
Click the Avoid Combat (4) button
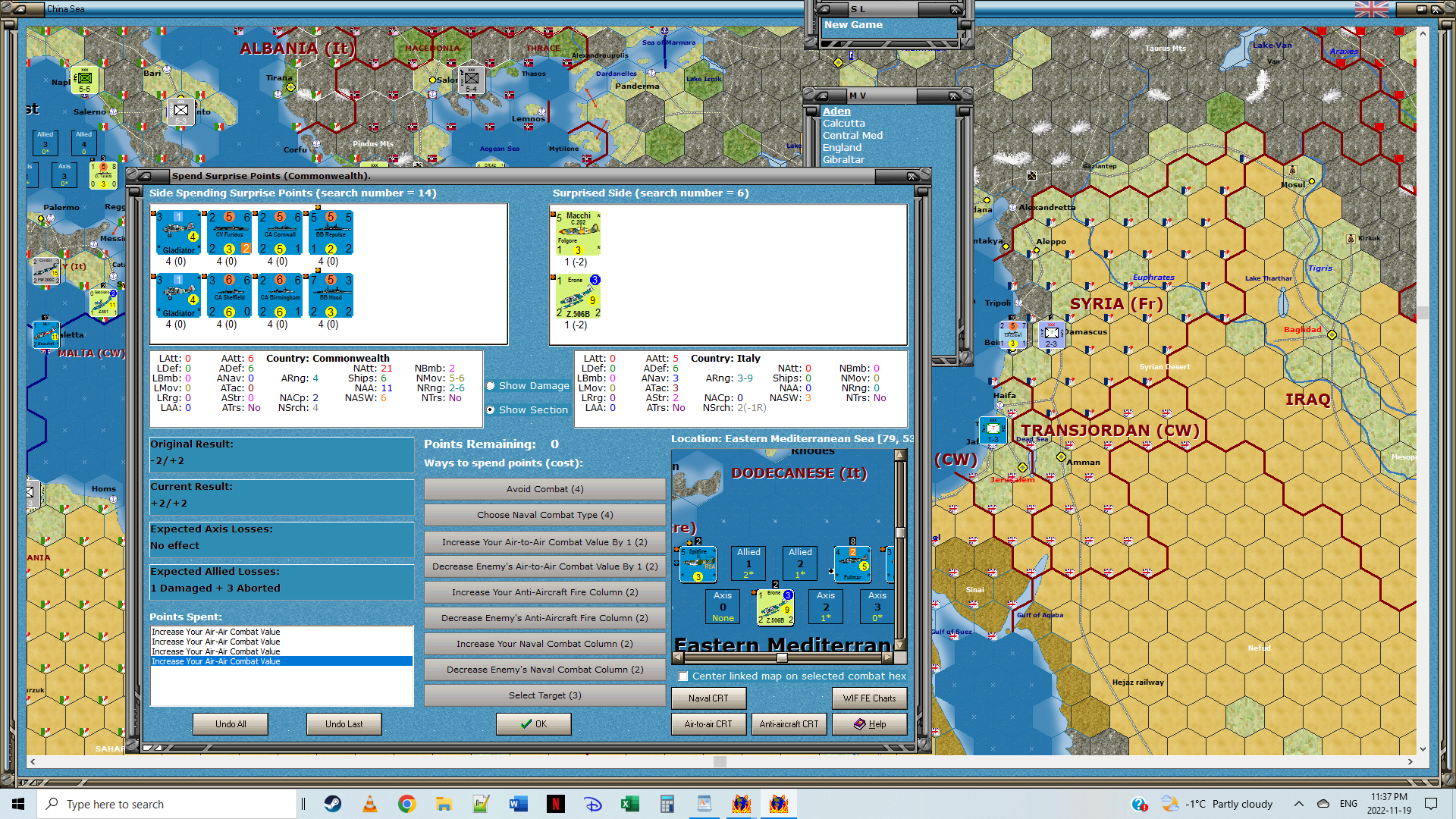tap(544, 489)
